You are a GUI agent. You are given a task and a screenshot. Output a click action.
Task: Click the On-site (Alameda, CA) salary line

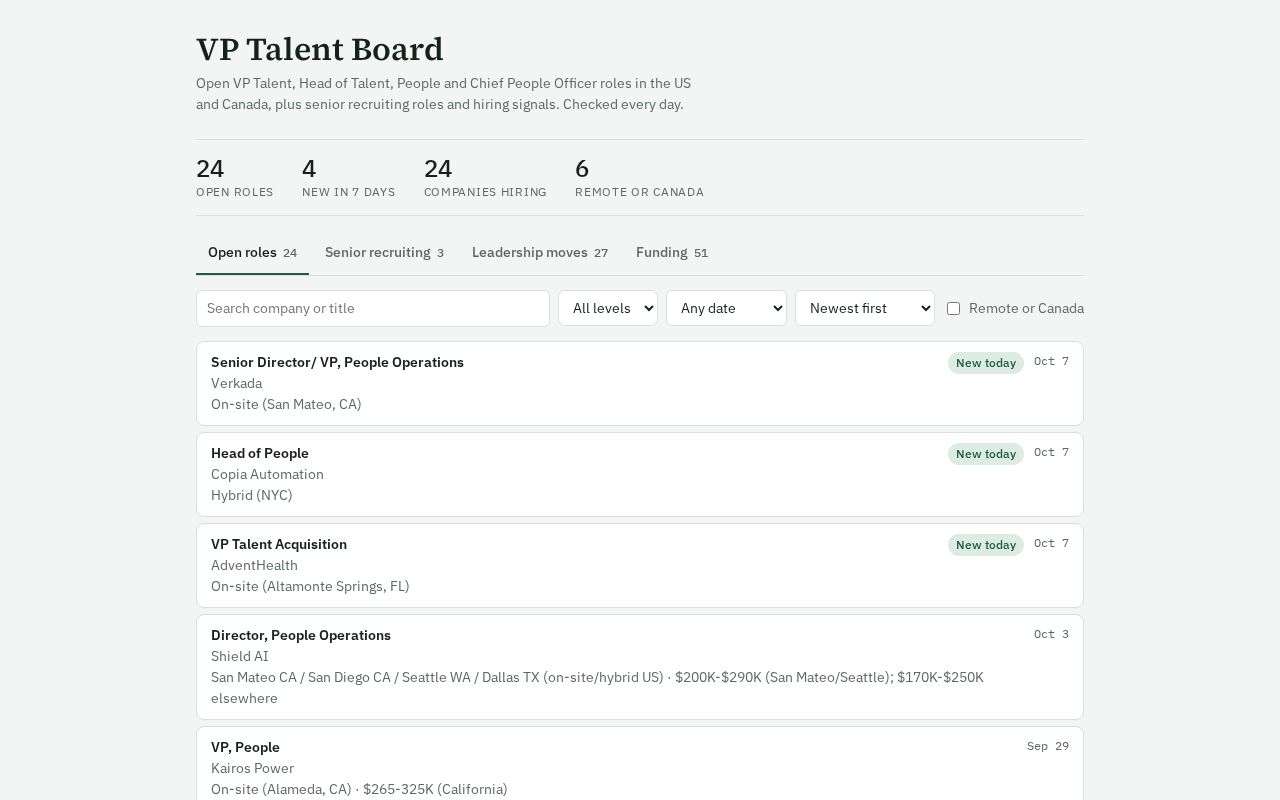pyautogui.click(x=359, y=789)
